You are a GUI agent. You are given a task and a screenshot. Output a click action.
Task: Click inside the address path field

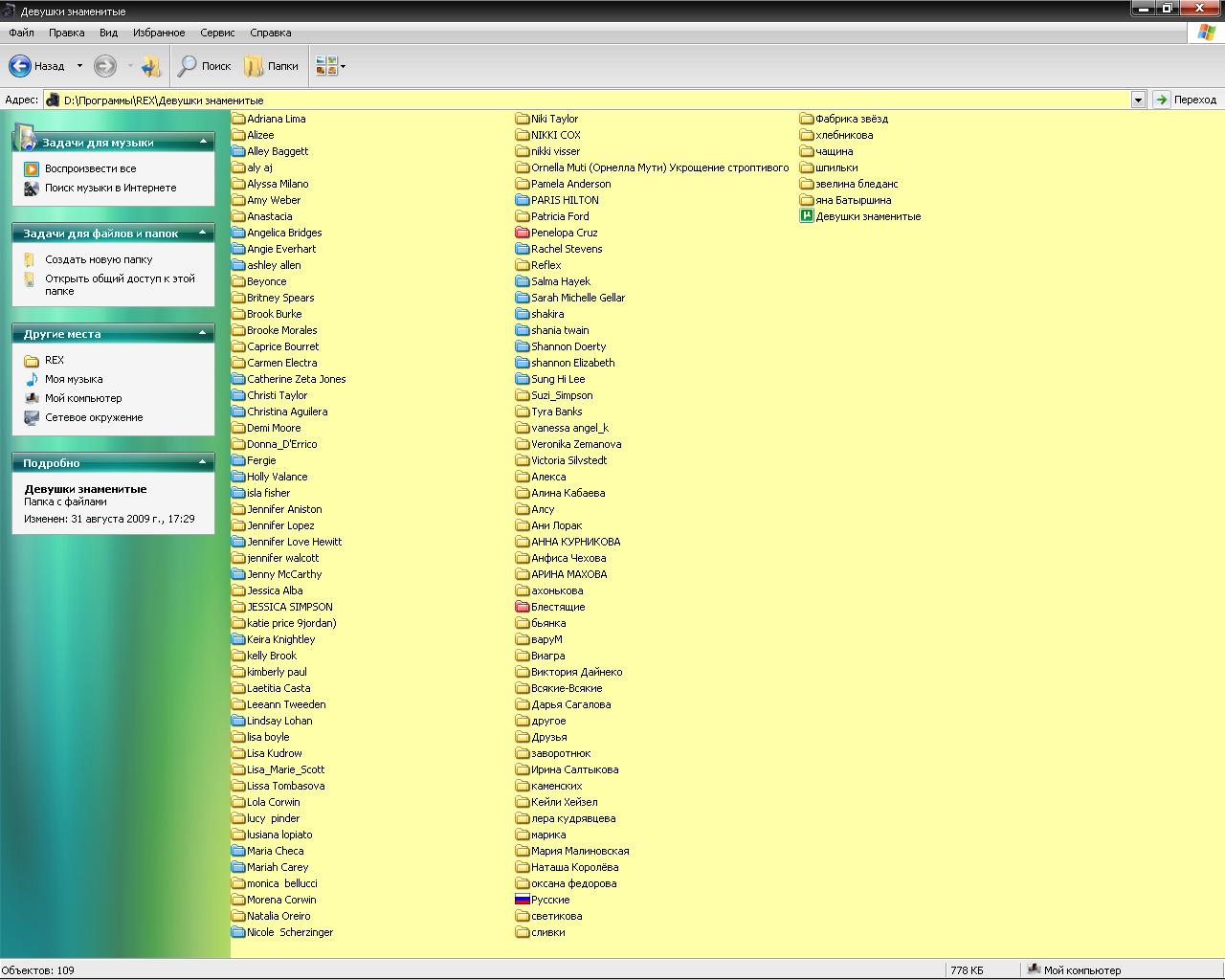point(574,100)
